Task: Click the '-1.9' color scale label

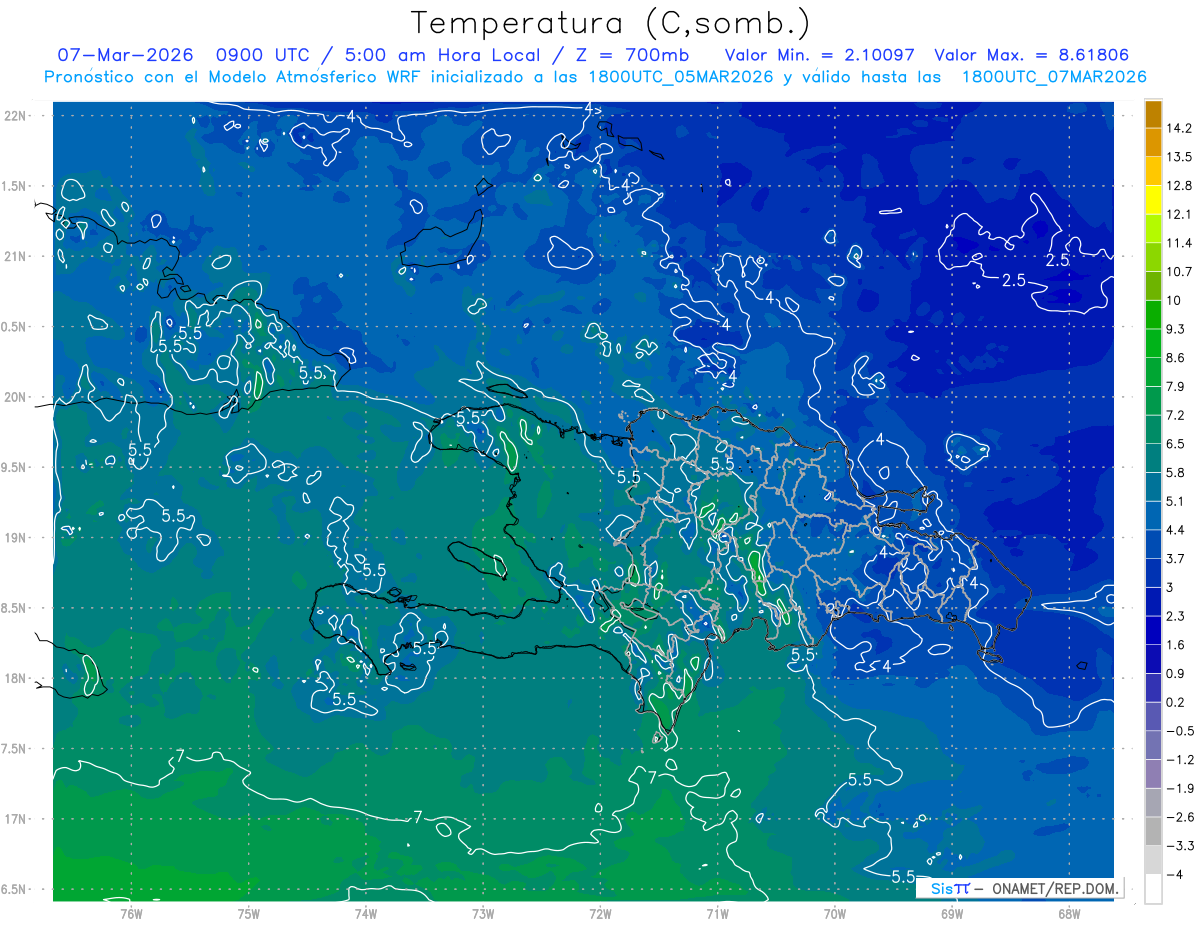Action: click(1179, 788)
